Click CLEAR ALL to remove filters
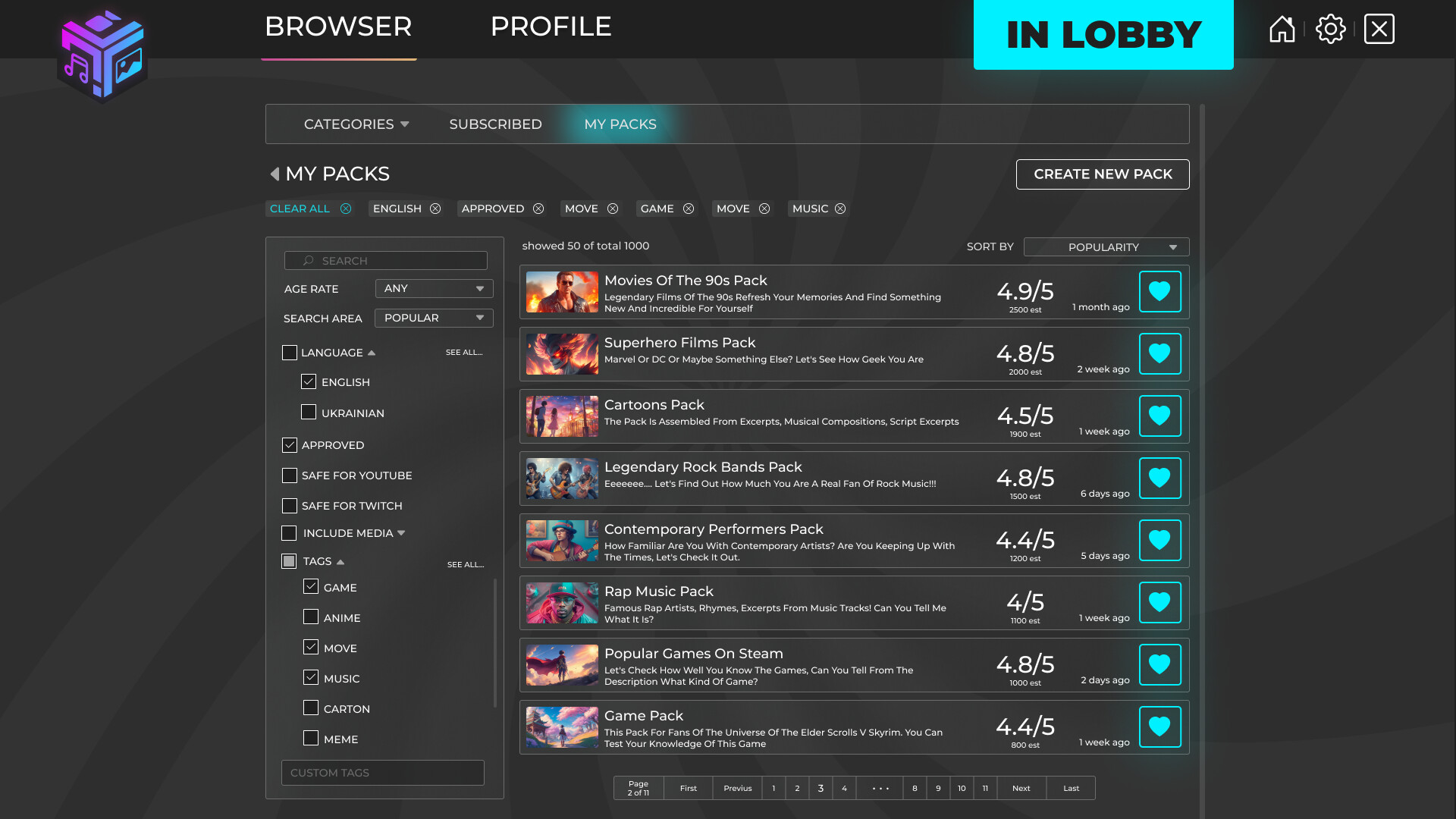The width and height of the screenshot is (1456, 819). pos(300,209)
